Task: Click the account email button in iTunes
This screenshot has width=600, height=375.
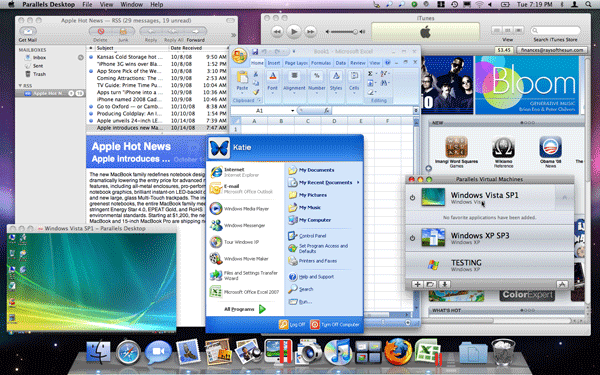Action: 551,50
